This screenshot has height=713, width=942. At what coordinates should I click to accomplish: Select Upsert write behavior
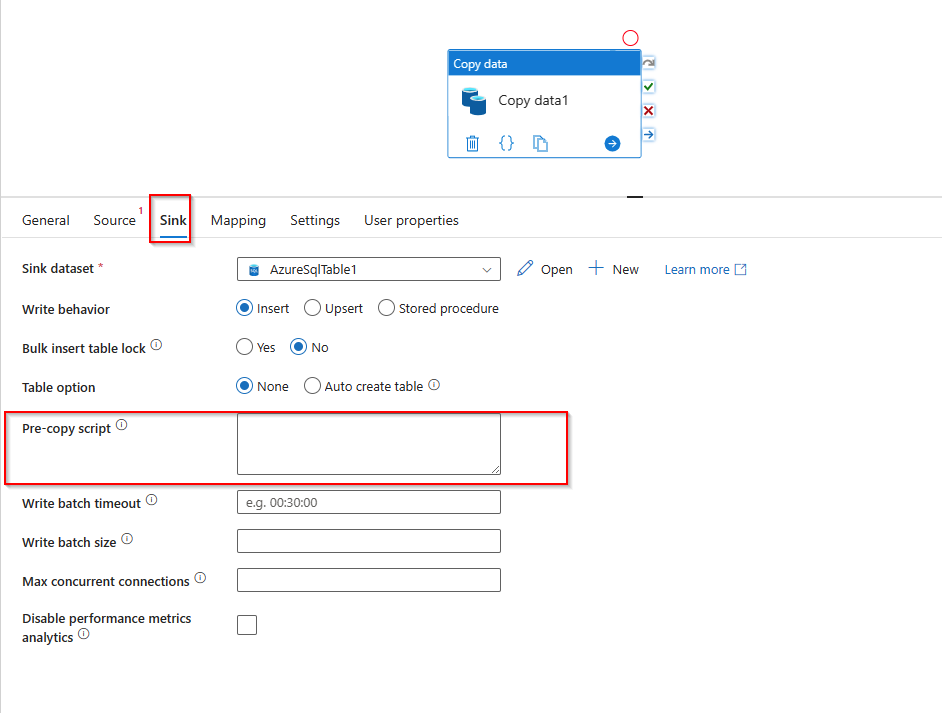(311, 308)
